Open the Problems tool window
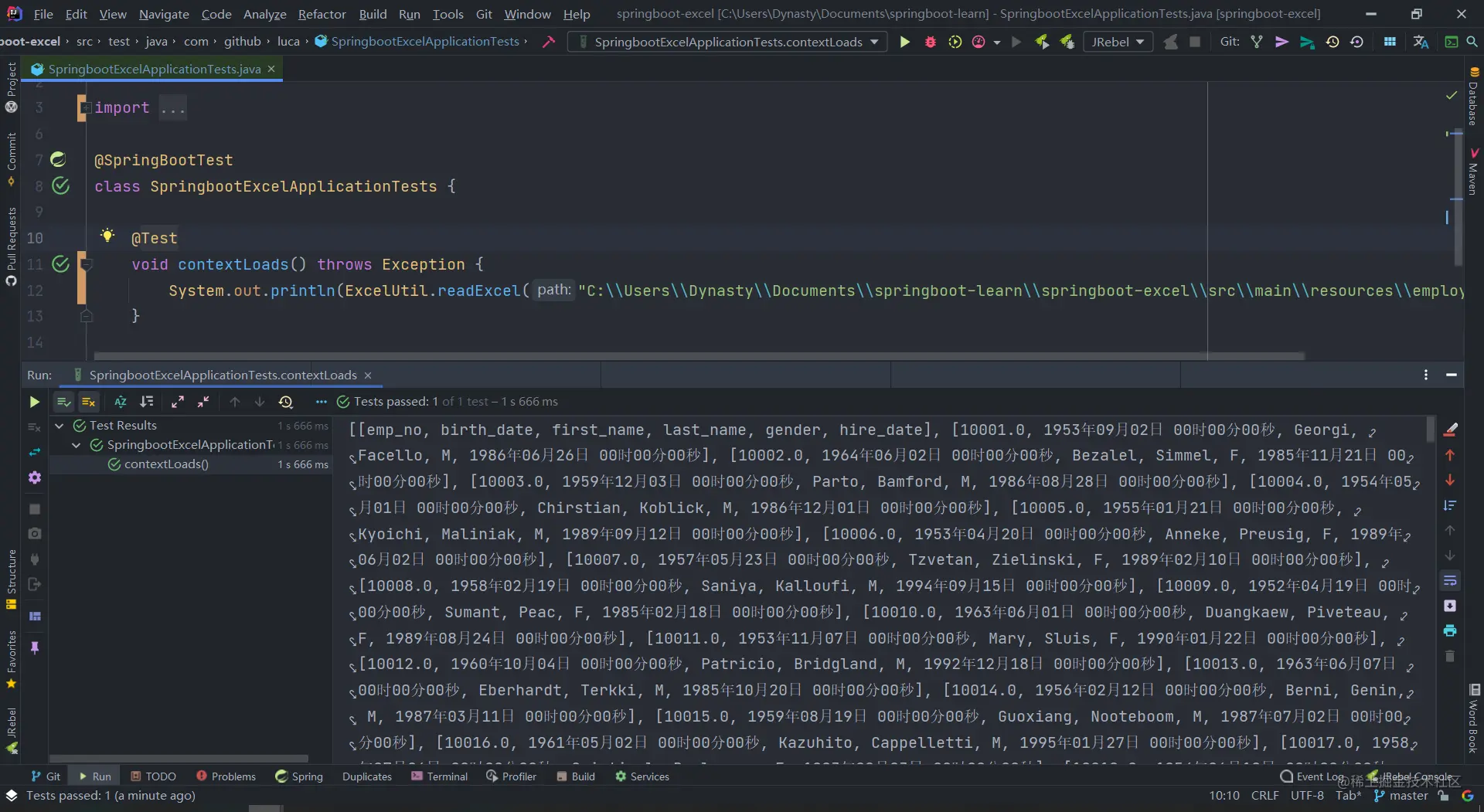The image size is (1484, 812). tap(226, 776)
